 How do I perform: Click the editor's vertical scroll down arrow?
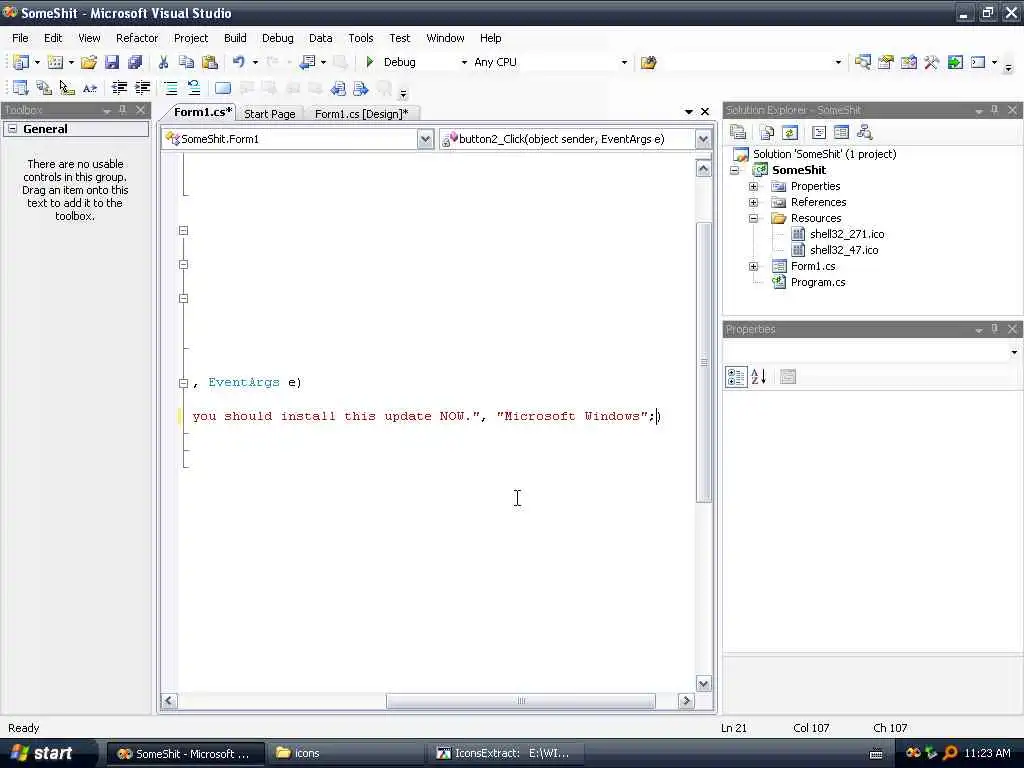703,684
